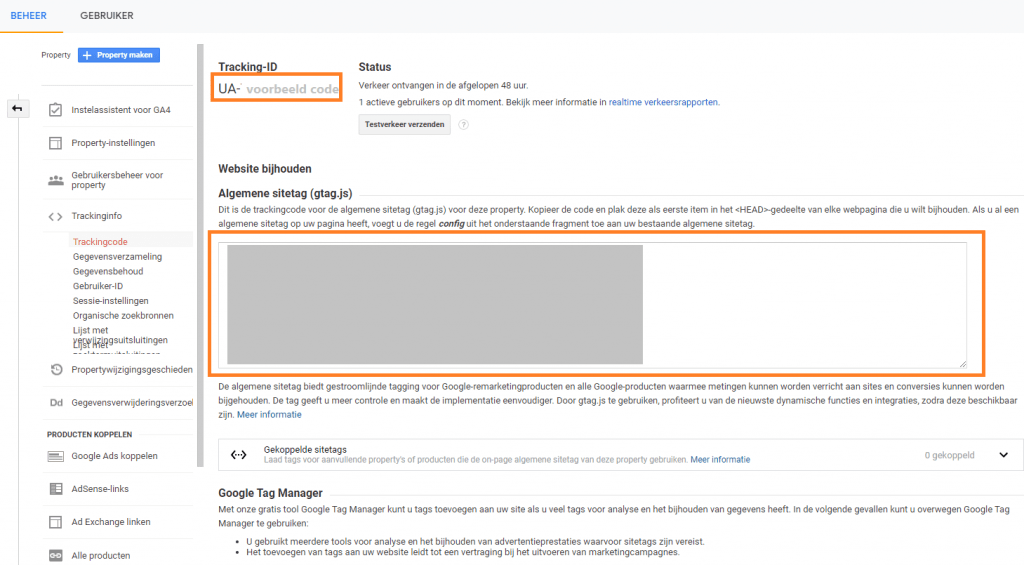Click the Gegevensverwijderingsverzoeken Dd icon
The height and width of the screenshot is (565, 1024).
pyautogui.click(x=56, y=402)
